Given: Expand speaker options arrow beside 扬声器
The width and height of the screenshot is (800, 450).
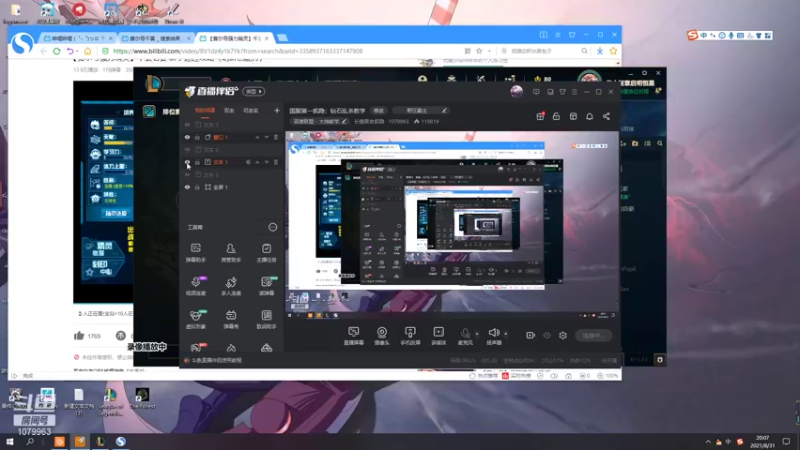Looking at the screenshot, I should pos(506,334).
